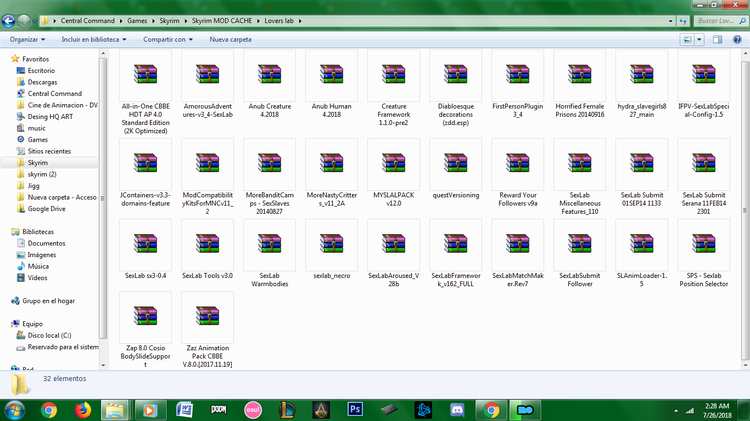This screenshot has width=750, height=421.
Task: Go to Skyrim in address bar
Action: click(x=169, y=21)
